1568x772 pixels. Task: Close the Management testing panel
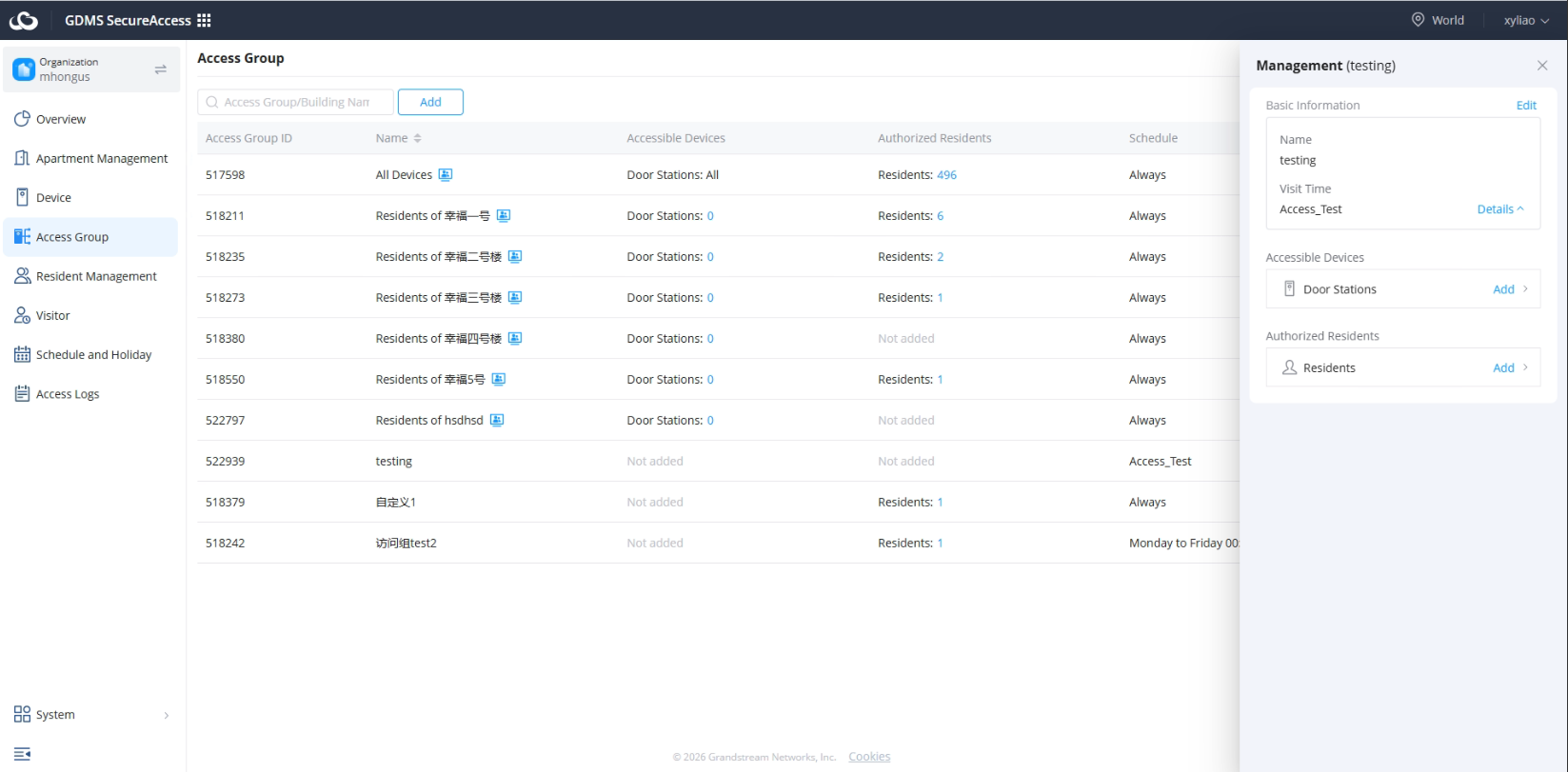tap(1542, 66)
